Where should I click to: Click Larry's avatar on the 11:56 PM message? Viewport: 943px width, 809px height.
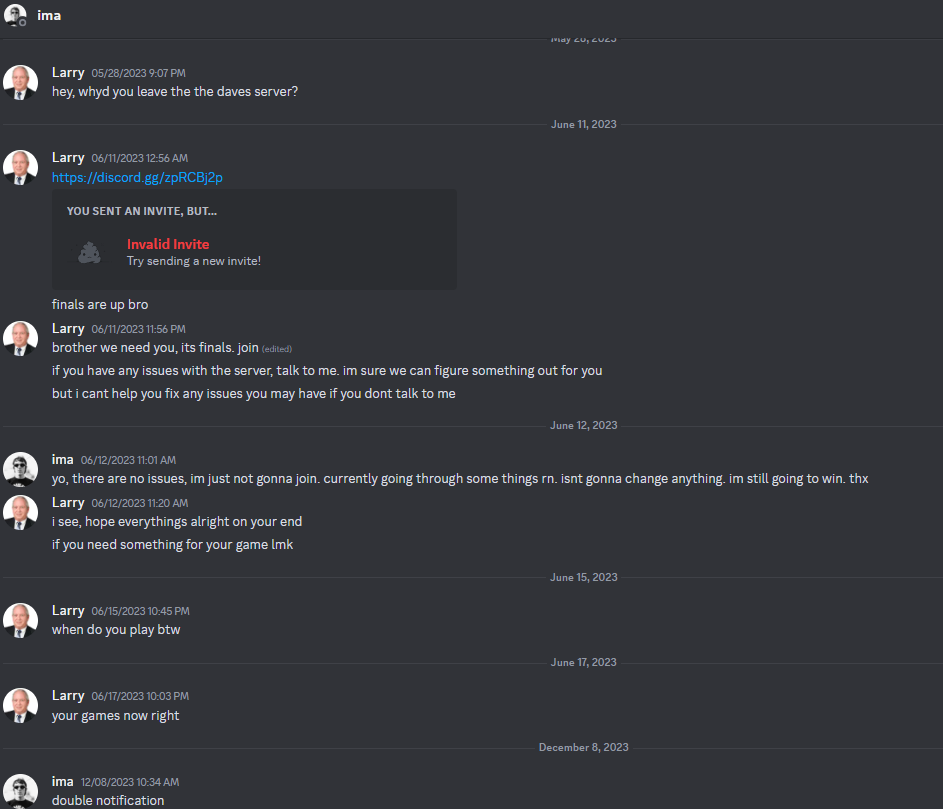click(x=21, y=338)
